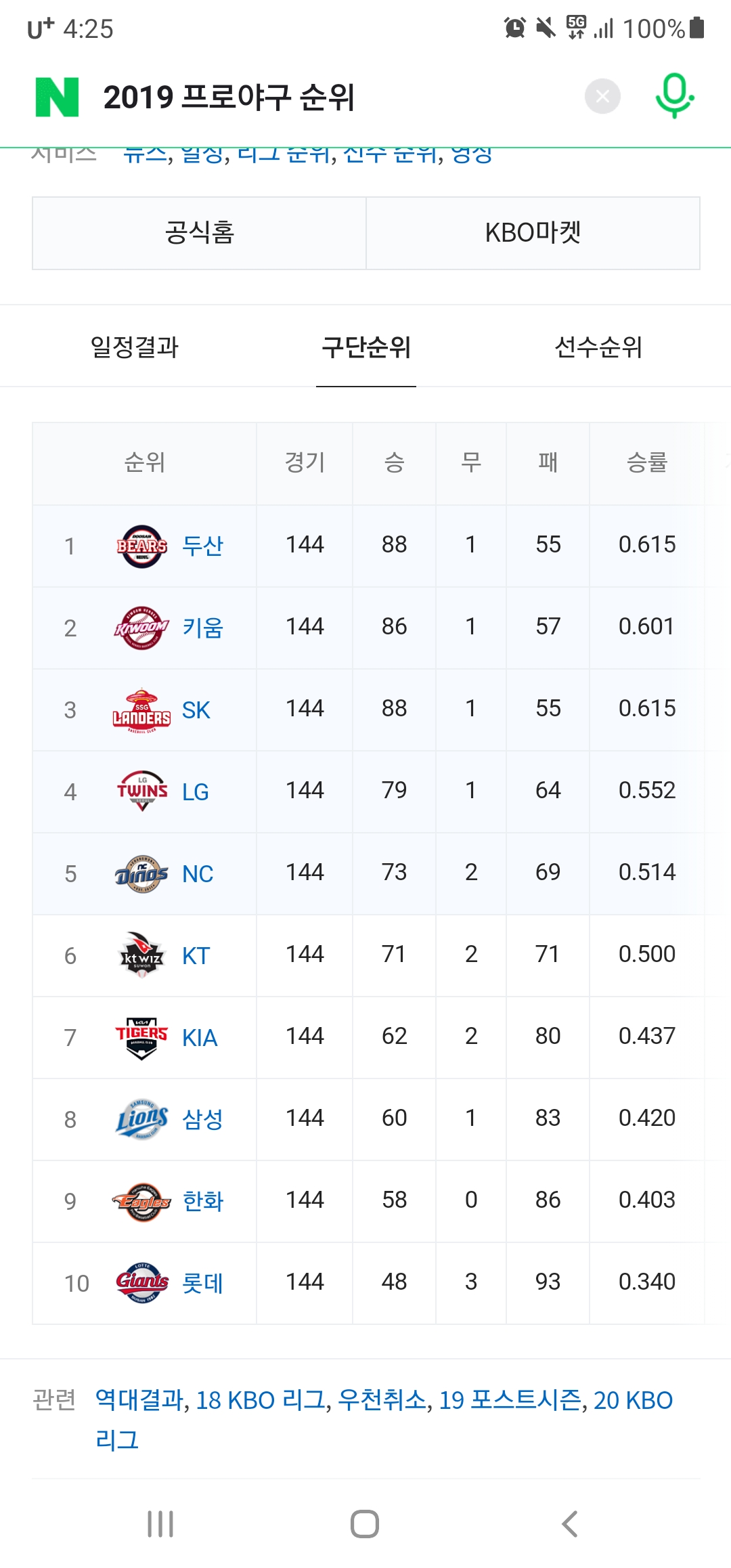Tap the Kiwoom Heroes logo
731x1568 pixels.
pos(141,628)
